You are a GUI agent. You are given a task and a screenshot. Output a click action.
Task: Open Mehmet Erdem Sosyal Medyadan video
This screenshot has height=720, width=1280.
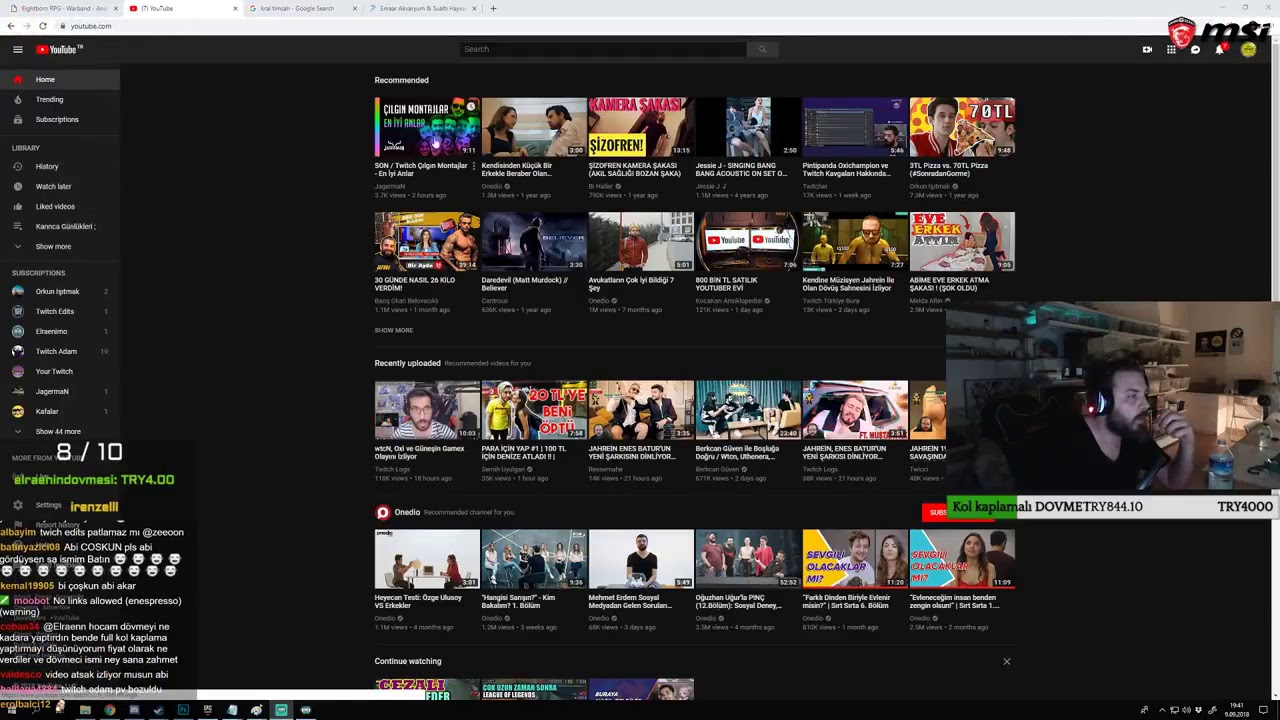(x=641, y=559)
